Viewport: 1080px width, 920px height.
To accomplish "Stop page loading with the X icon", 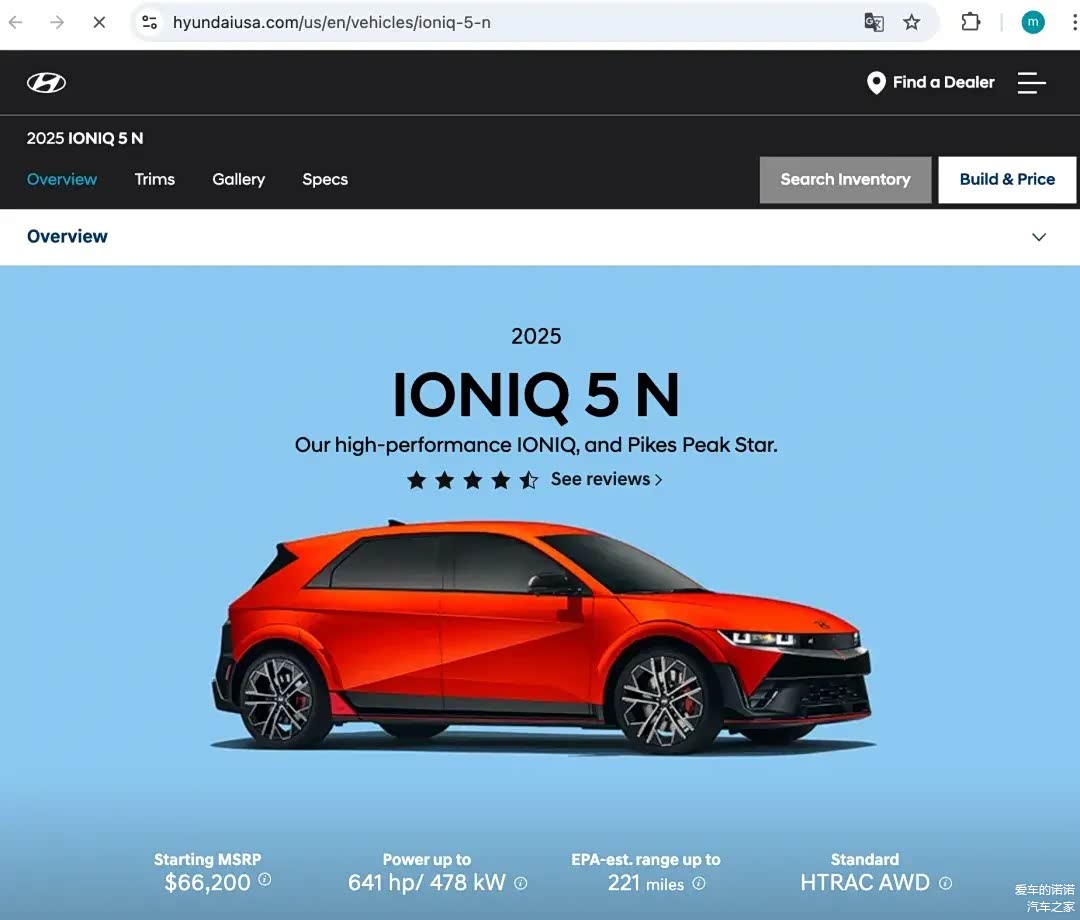I will (x=99, y=22).
